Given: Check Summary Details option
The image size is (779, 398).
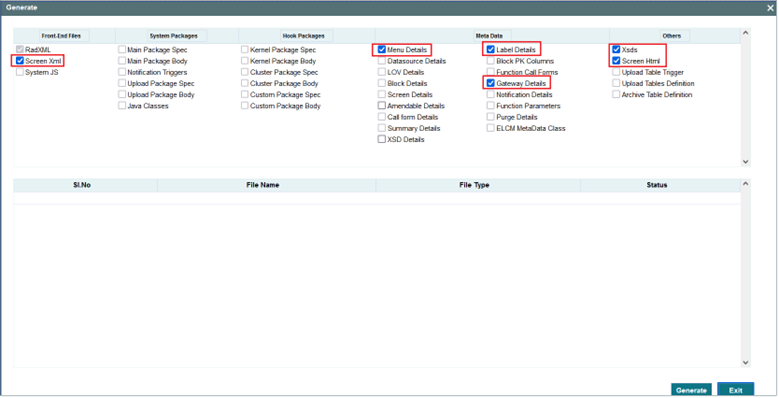Looking at the screenshot, I should 382,128.
